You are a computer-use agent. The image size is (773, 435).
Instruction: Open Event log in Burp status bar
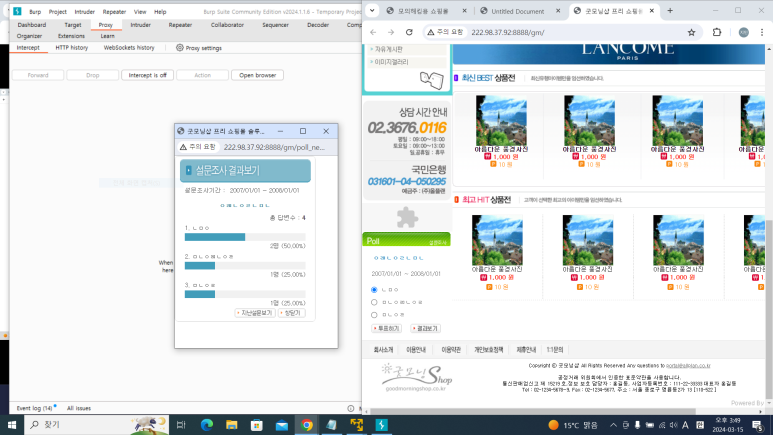pos(35,408)
